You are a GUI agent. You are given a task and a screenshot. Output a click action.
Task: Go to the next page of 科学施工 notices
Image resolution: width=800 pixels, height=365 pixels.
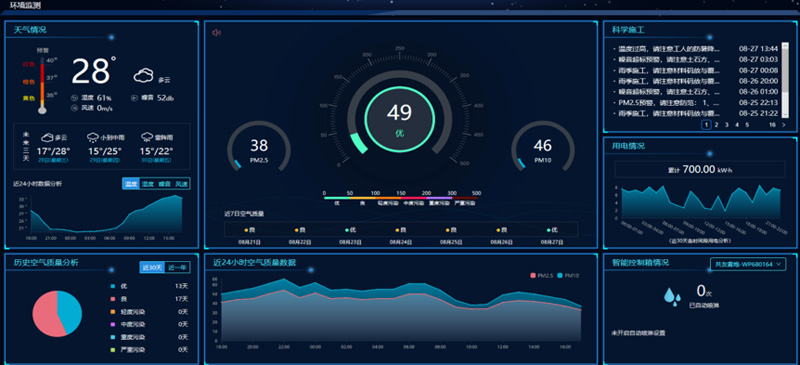coord(784,125)
